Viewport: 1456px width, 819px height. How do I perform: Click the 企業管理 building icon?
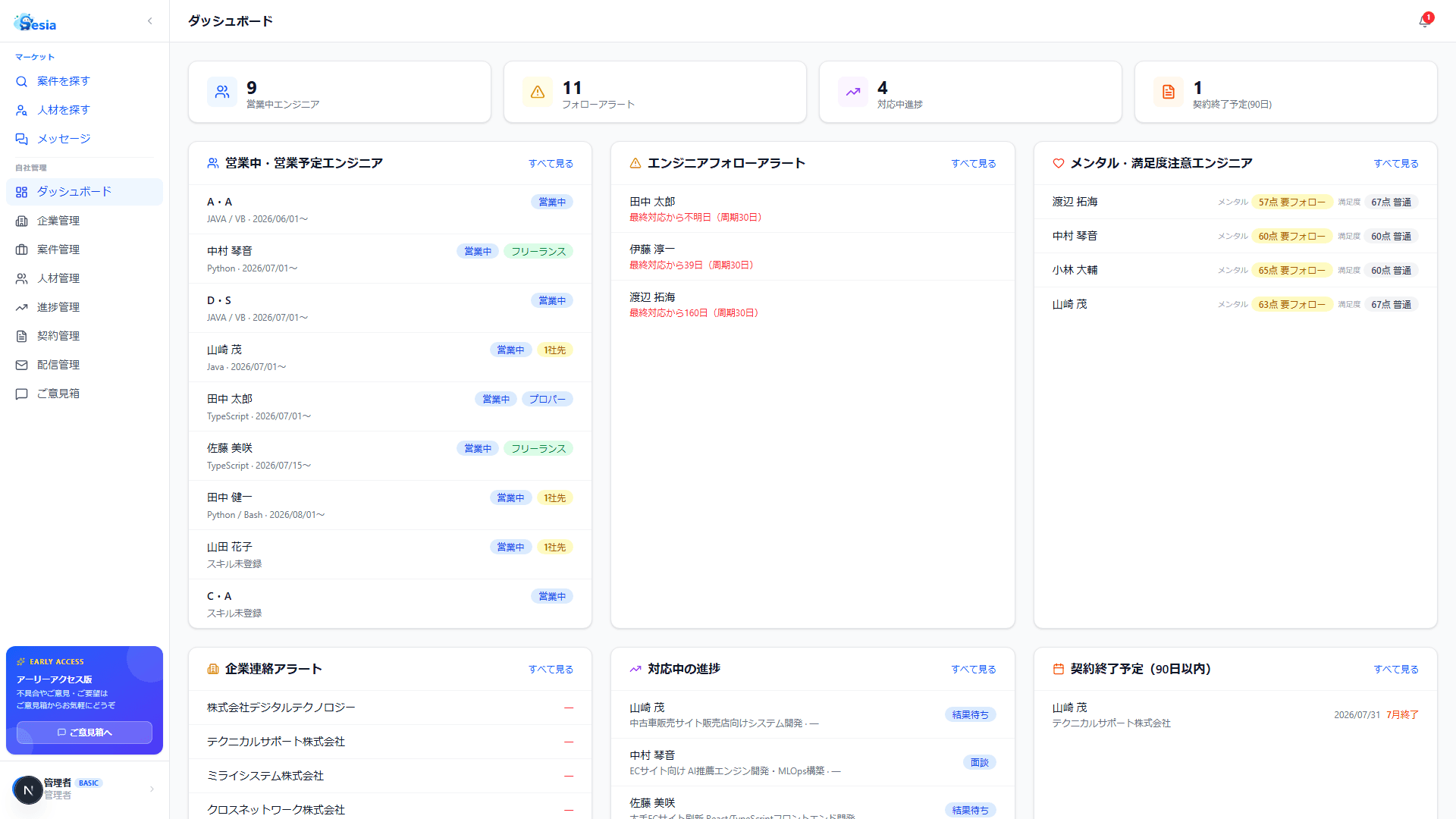click(22, 221)
